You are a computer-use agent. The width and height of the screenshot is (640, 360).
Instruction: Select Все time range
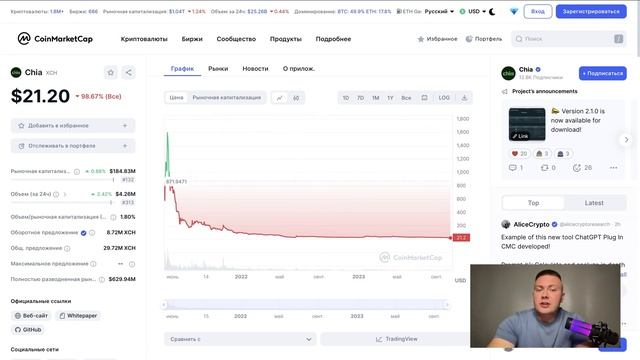[406, 98]
